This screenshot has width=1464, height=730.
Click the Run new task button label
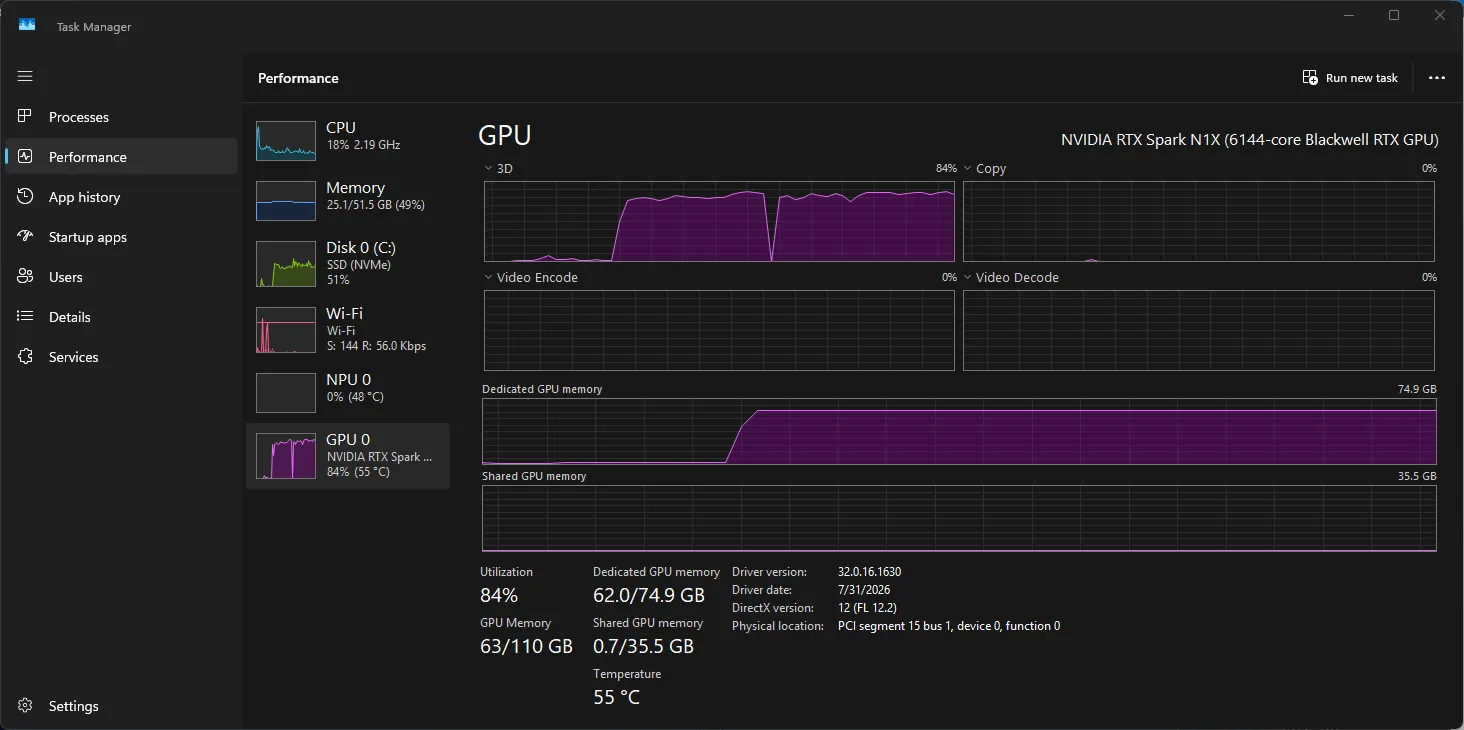(1362, 78)
